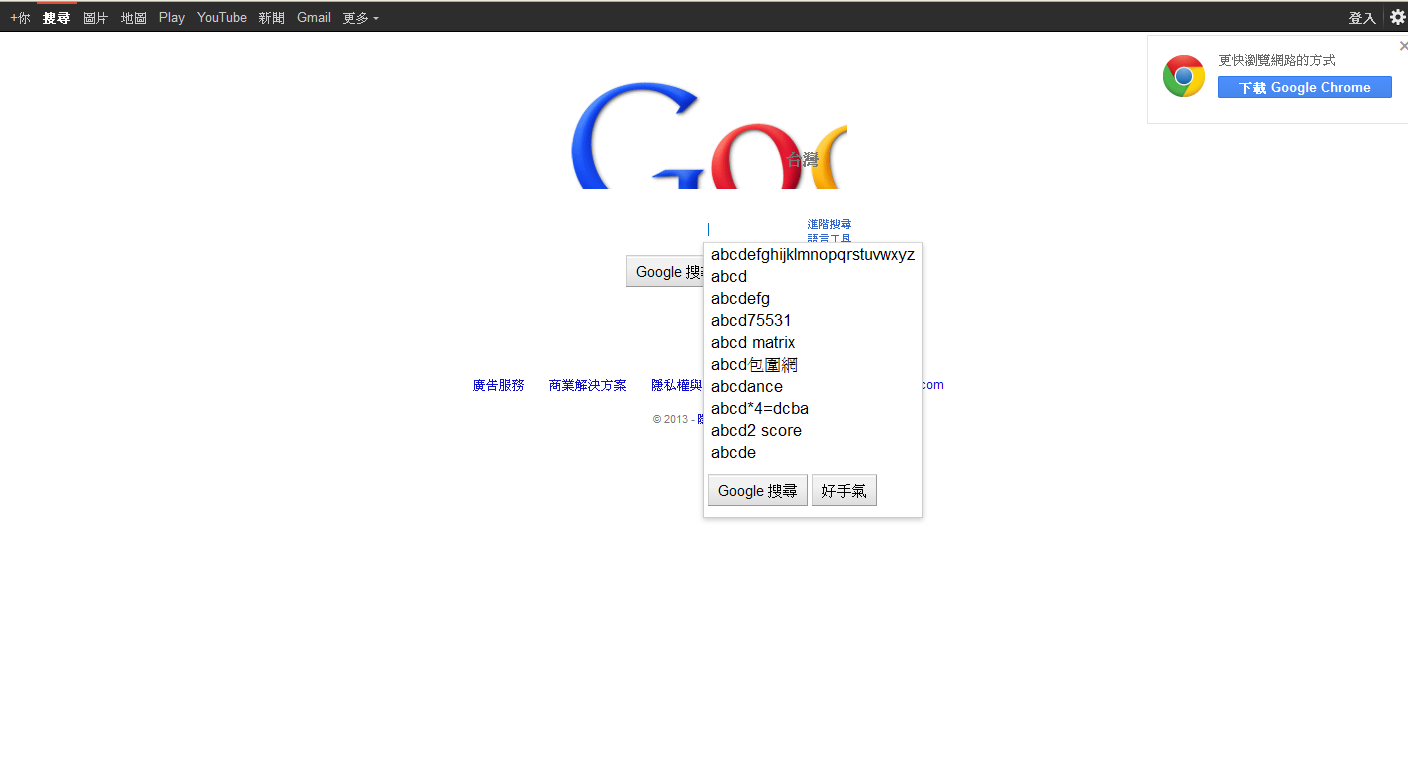The height and width of the screenshot is (771, 1408).
Task: Open the settings gear icon
Action: (x=1397, y=17)
